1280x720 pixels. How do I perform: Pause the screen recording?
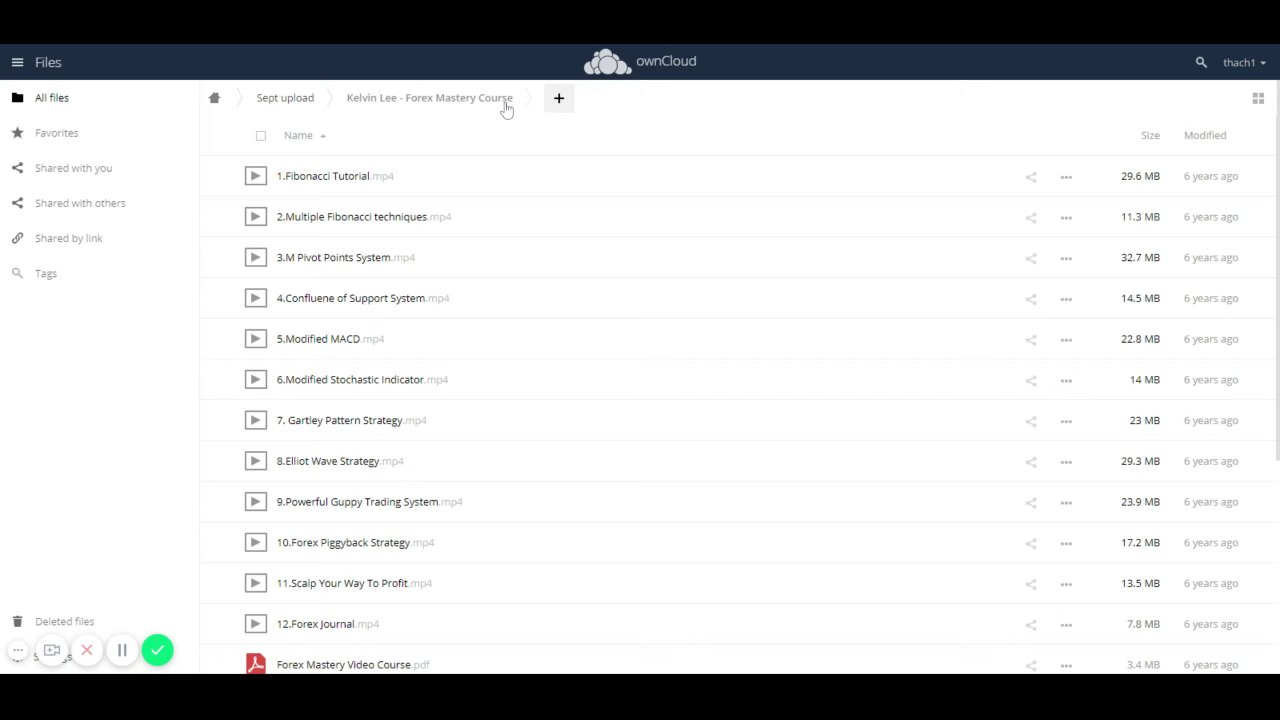tap(122, 651)
